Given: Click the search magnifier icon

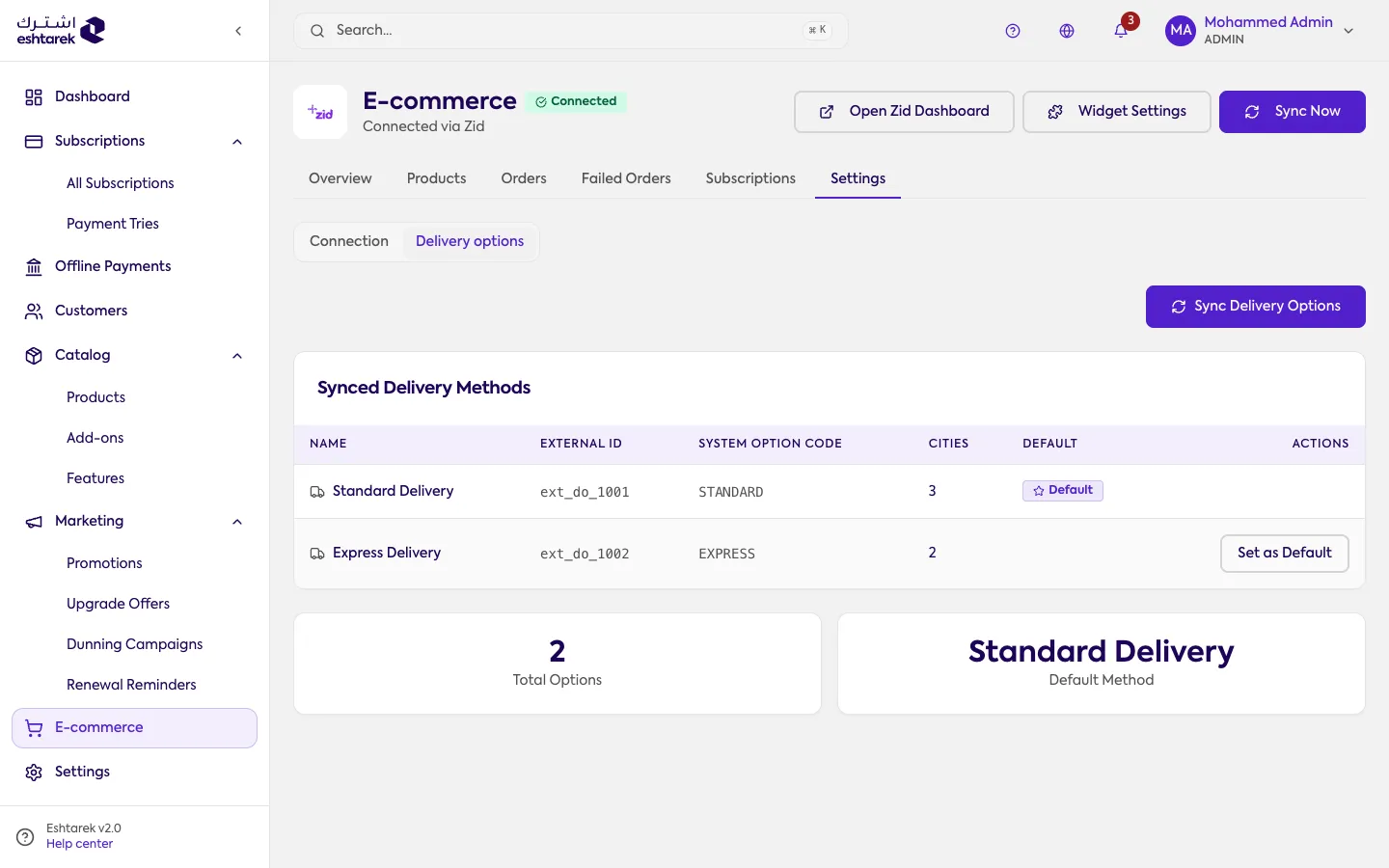Looking at the screenshot, I should 316,31.
